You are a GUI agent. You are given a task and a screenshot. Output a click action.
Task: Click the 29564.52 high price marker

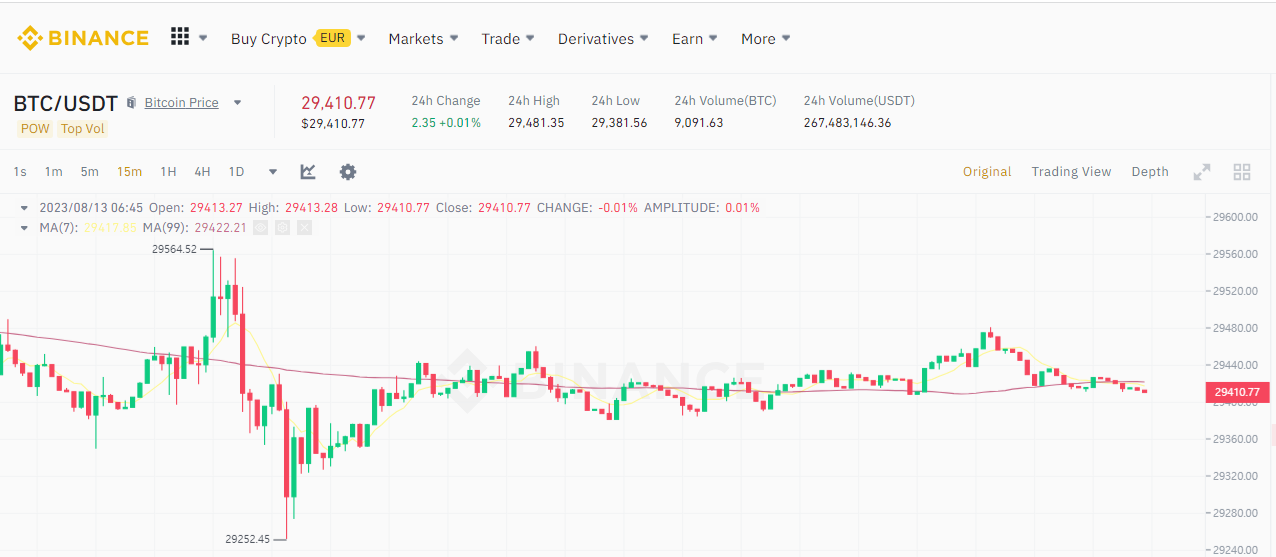pyautogui.click(x=174, y=250)
